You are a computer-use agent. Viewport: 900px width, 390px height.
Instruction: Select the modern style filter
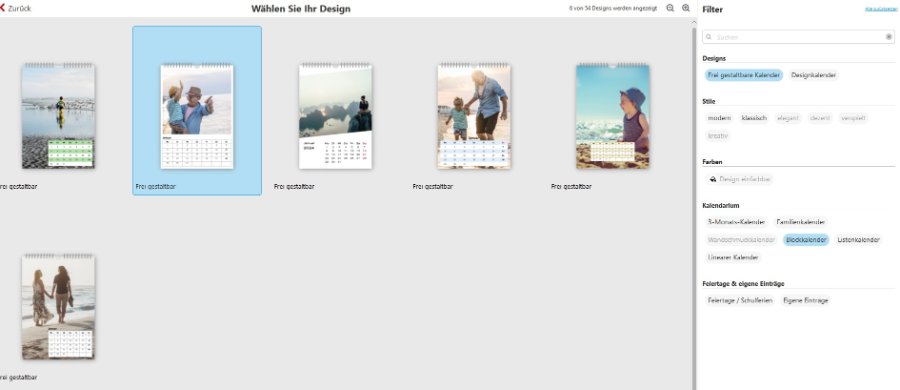[x=719, y=118]
